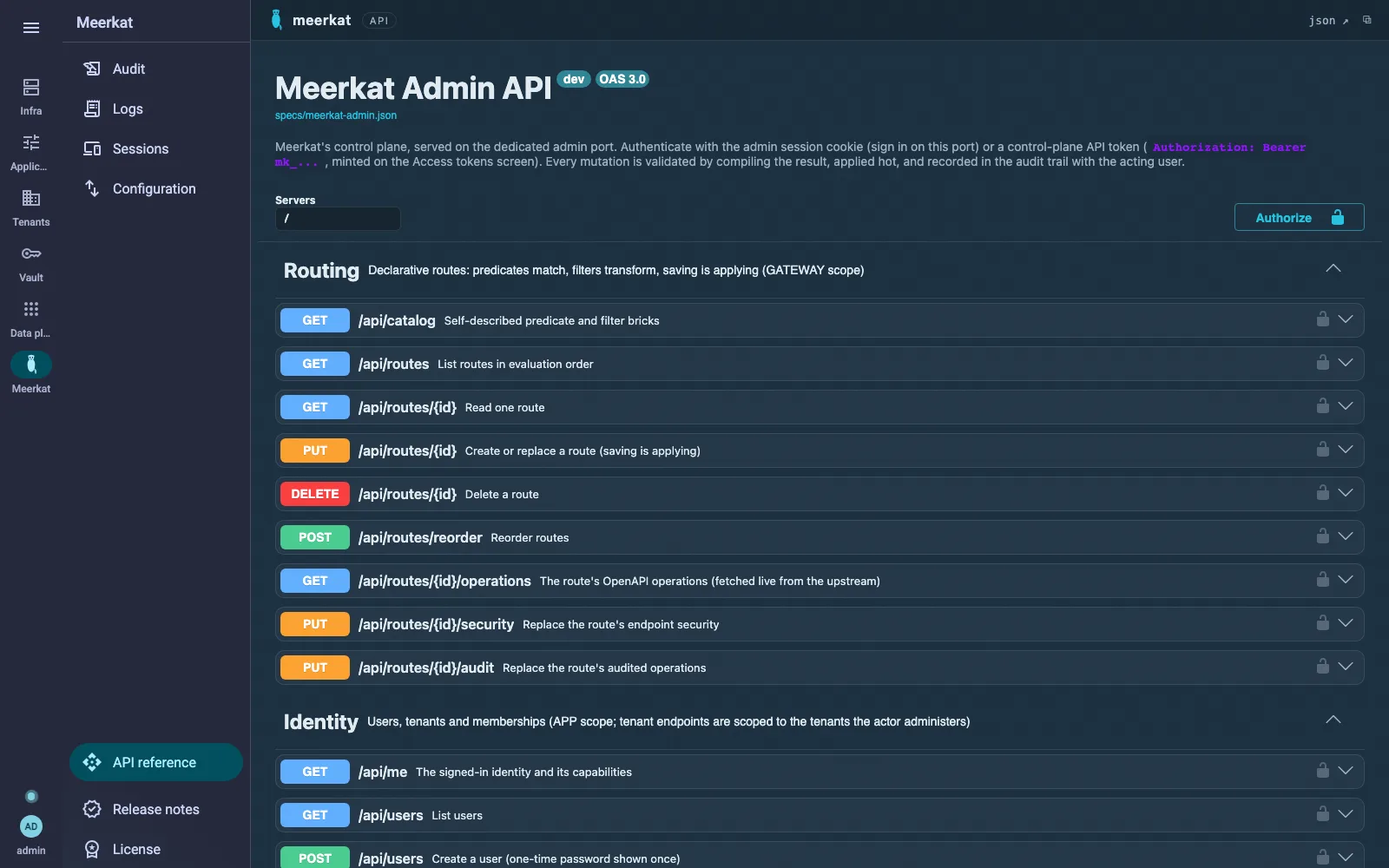Open the specs/meerkat-admin.json link

[336, 115]
